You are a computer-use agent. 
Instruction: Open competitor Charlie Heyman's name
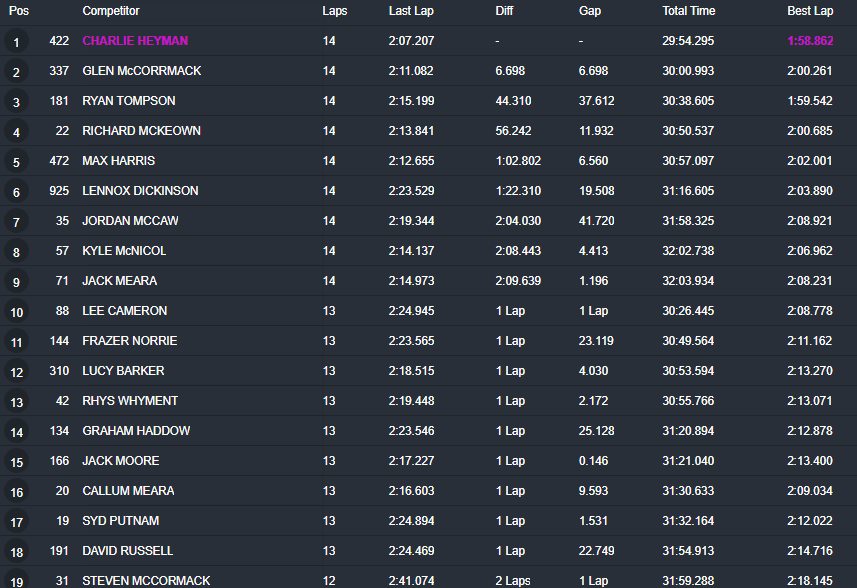135,41
